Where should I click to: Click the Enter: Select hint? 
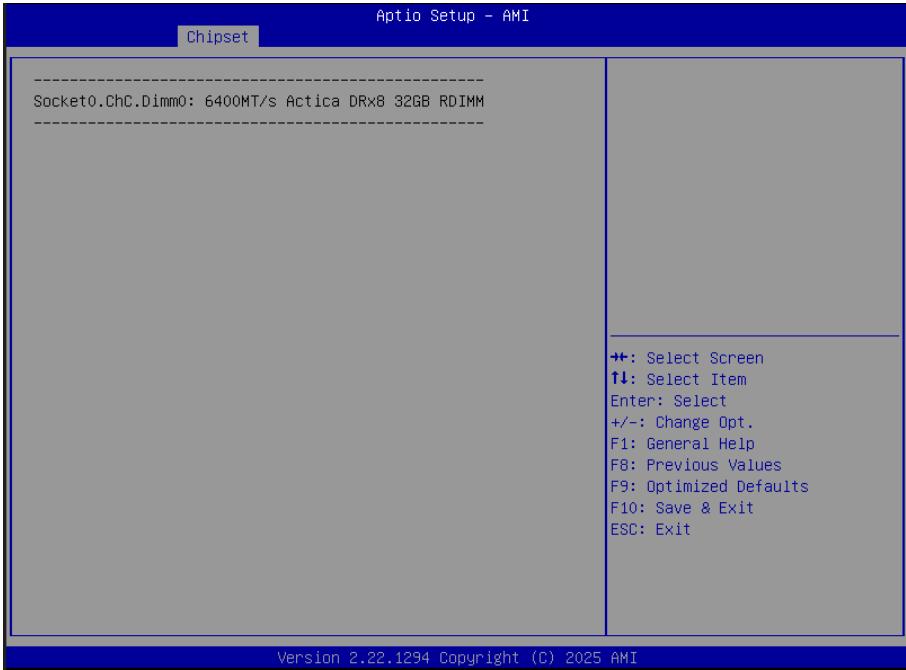click(669, 401)
